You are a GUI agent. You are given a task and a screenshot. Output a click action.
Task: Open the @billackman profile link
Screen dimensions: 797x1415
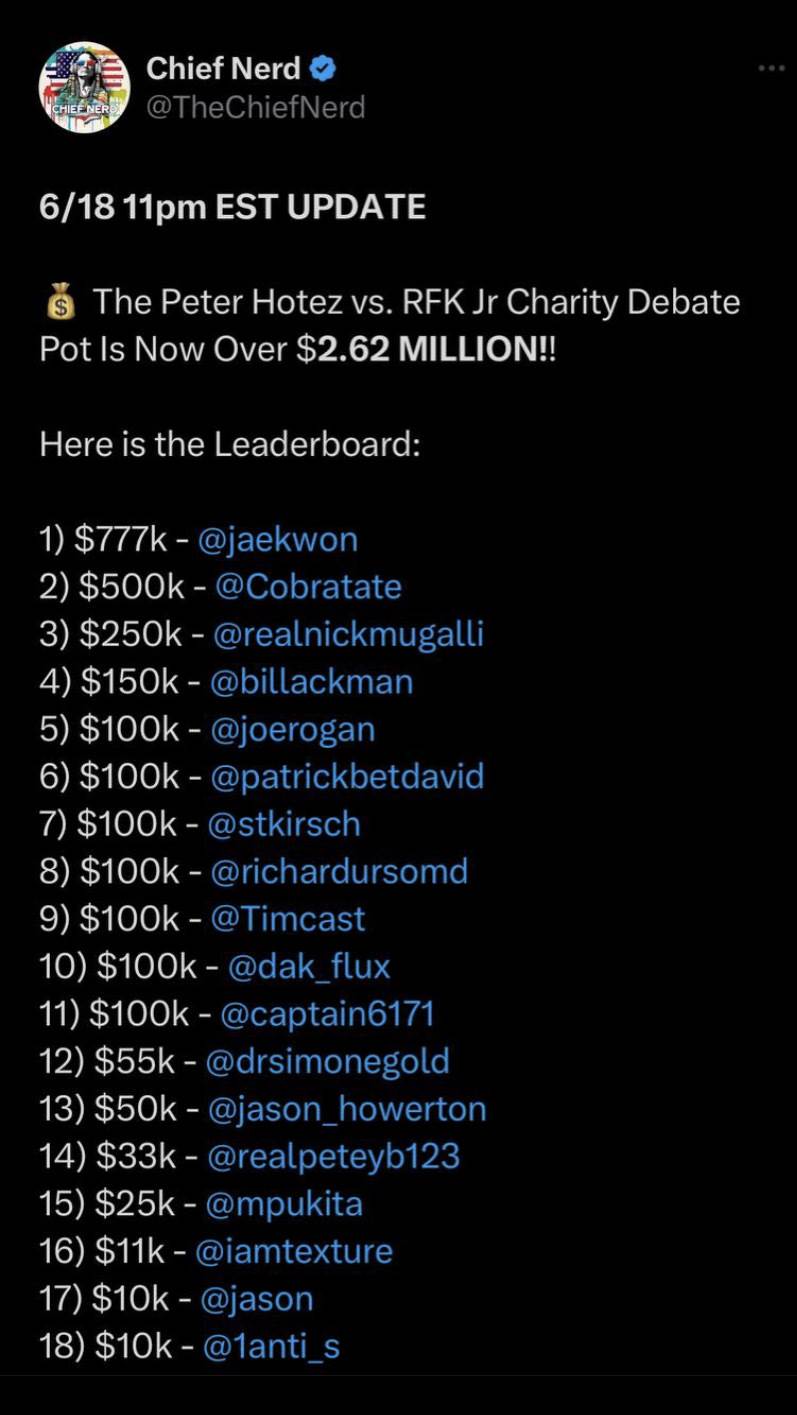click(311, 682)
